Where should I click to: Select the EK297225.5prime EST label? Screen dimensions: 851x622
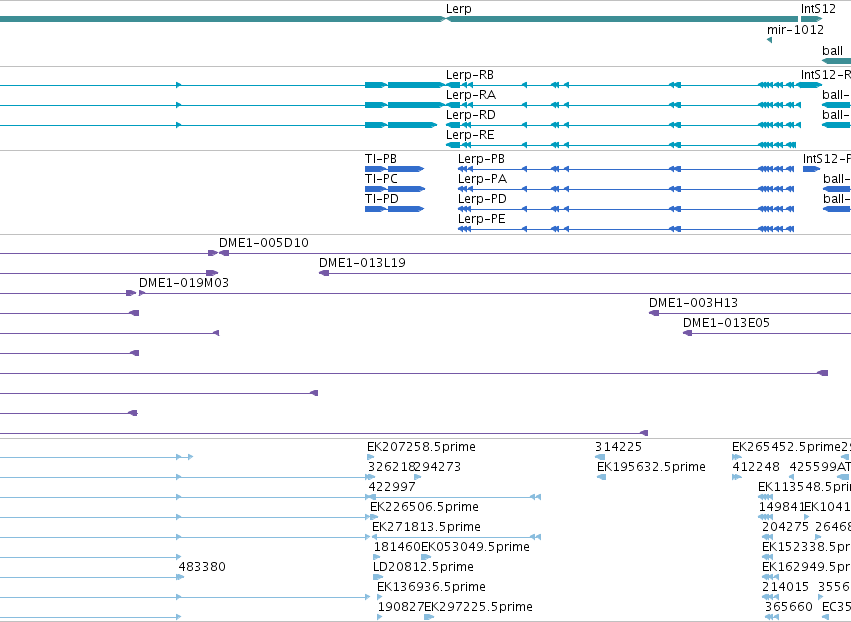pos(478,607)
